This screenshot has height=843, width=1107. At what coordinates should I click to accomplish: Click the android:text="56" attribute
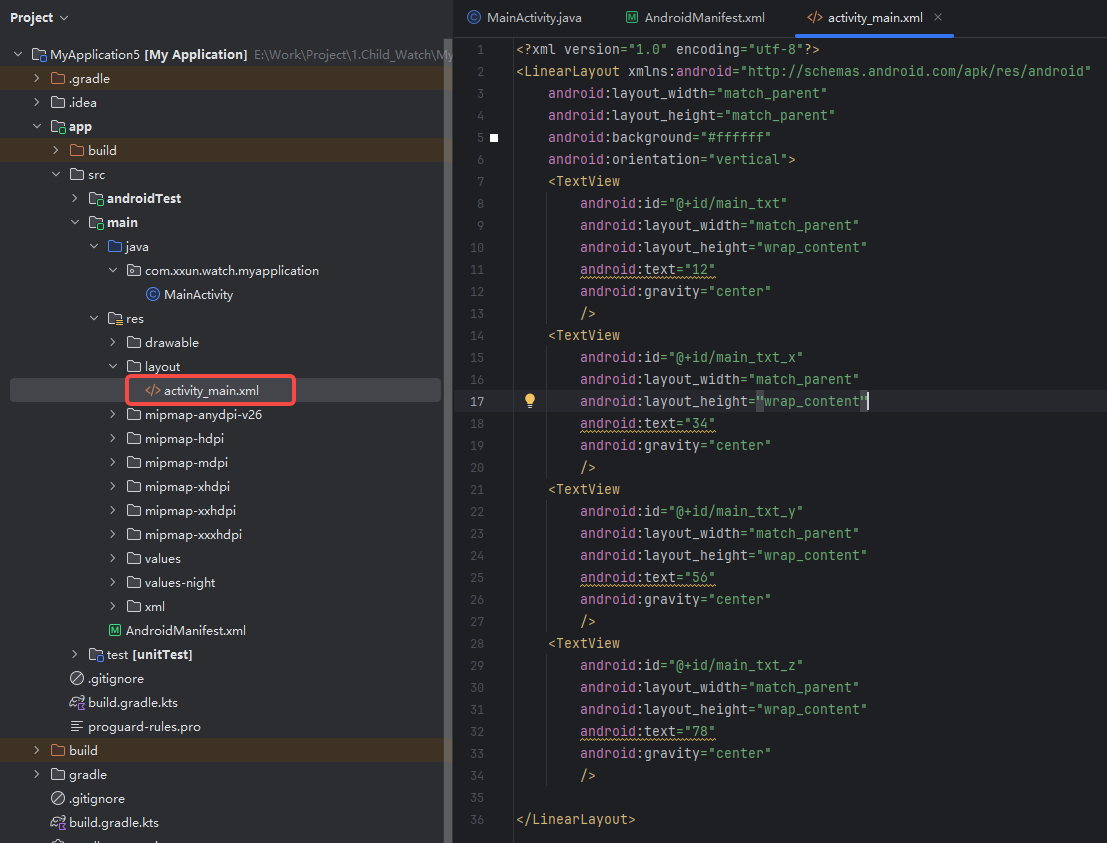[647, 578]
